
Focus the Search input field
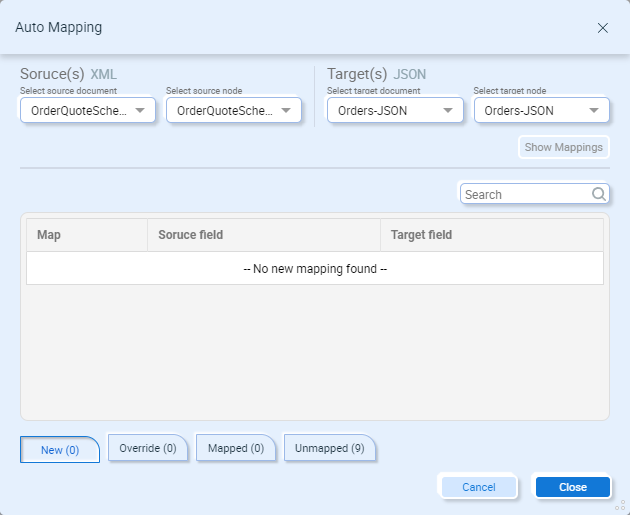[534, 194]
